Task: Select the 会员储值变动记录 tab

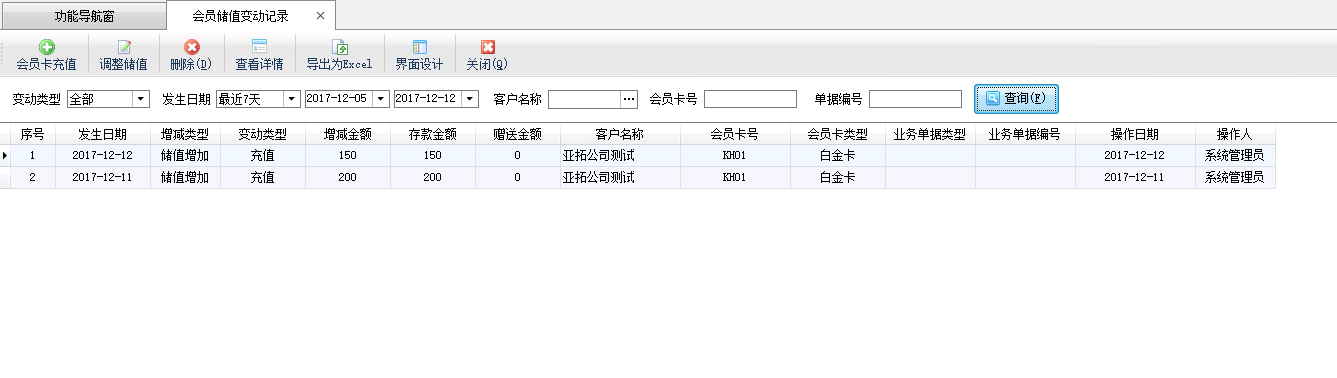Action: (240, 16)
